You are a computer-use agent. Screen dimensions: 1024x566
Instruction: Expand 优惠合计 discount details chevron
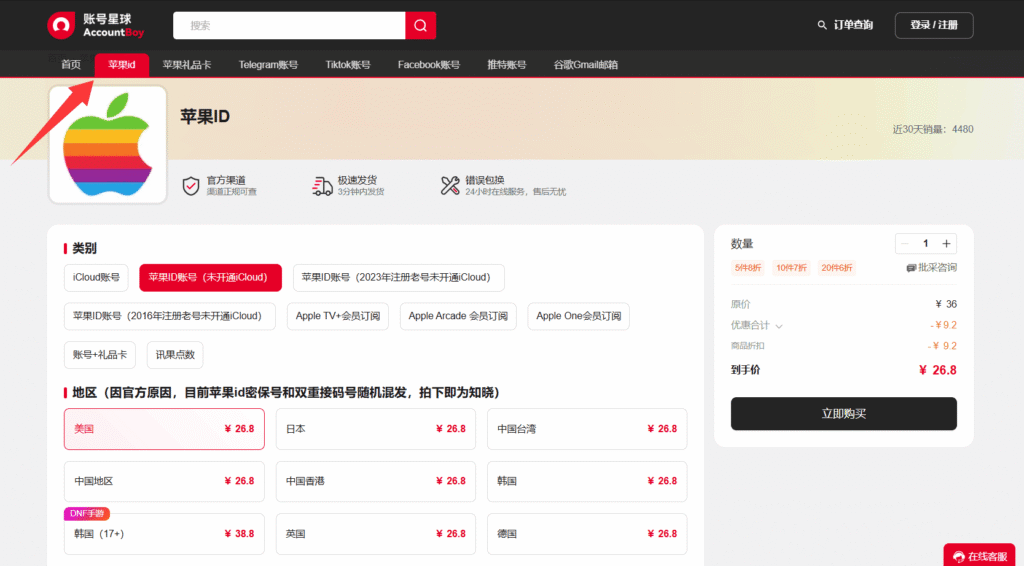point(779,326)
